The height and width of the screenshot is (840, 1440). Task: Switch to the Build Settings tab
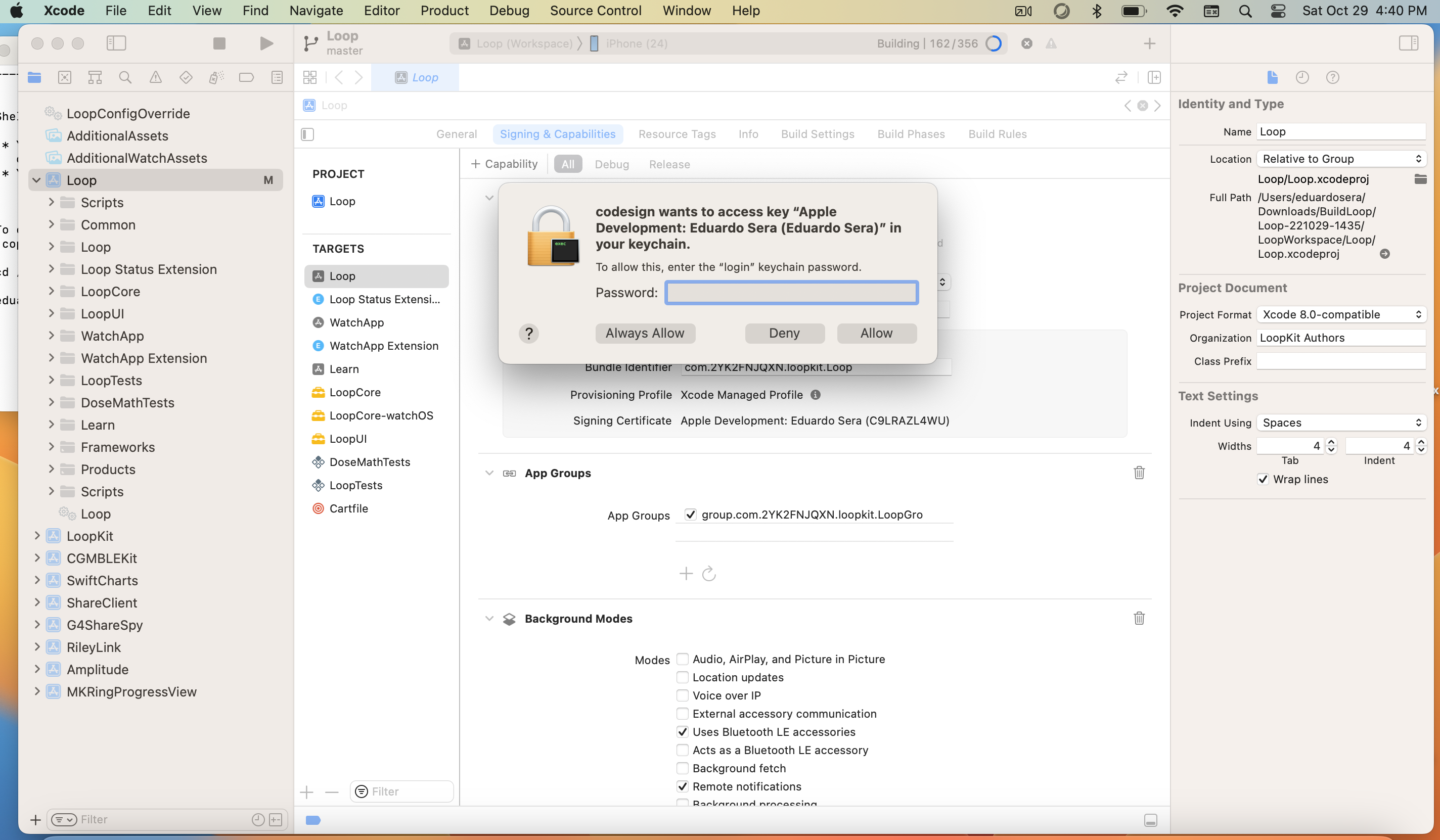817,133
